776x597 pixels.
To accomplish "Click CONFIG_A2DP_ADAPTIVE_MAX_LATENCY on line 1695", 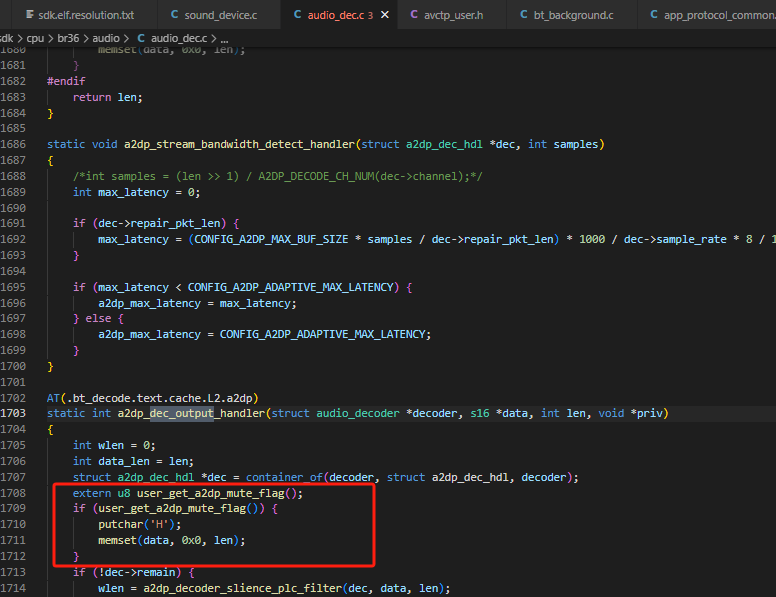I will click(x=291, y=288).
